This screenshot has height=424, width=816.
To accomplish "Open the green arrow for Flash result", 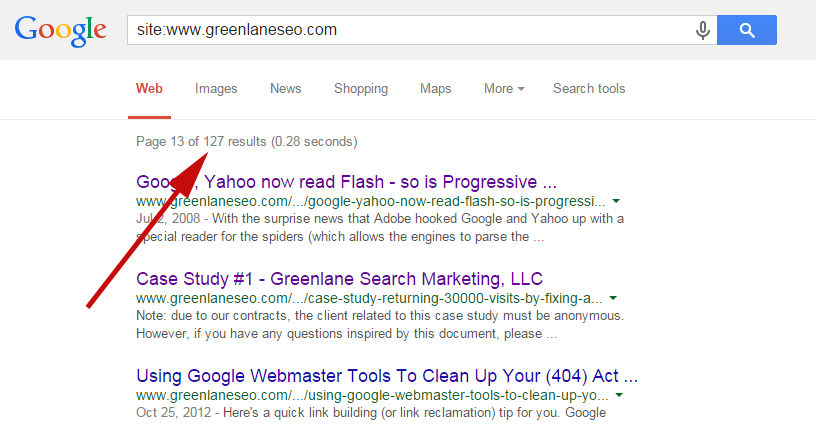I will coord(616,201).
